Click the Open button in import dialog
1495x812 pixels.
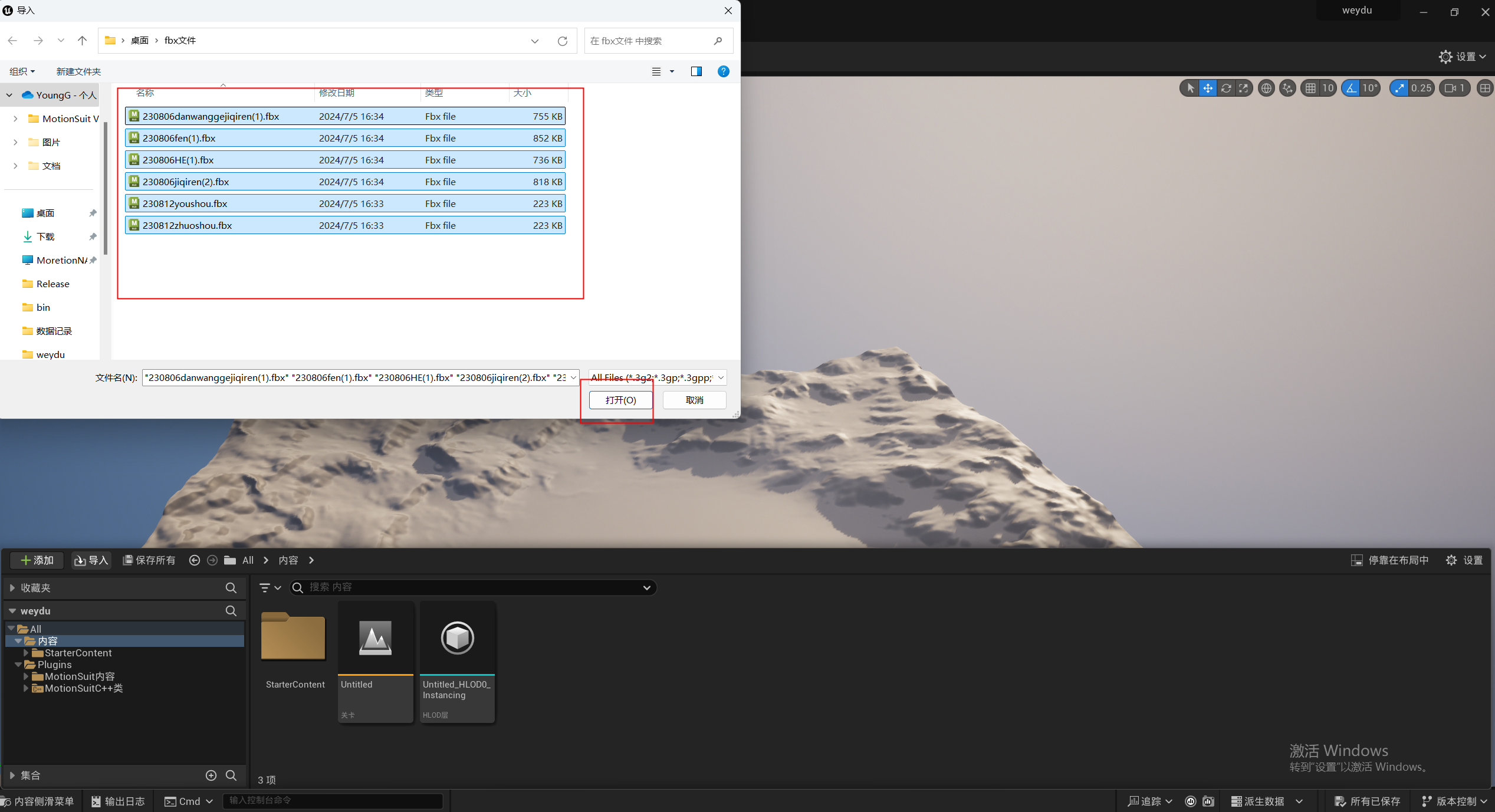620,400
